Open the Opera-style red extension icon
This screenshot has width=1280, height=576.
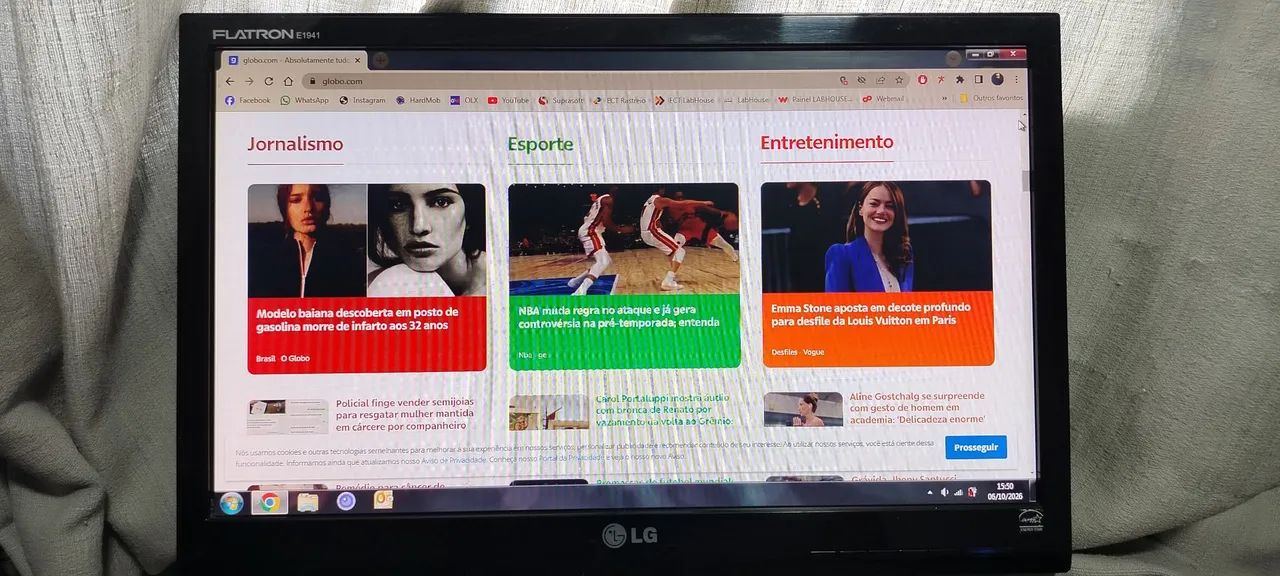922,79
